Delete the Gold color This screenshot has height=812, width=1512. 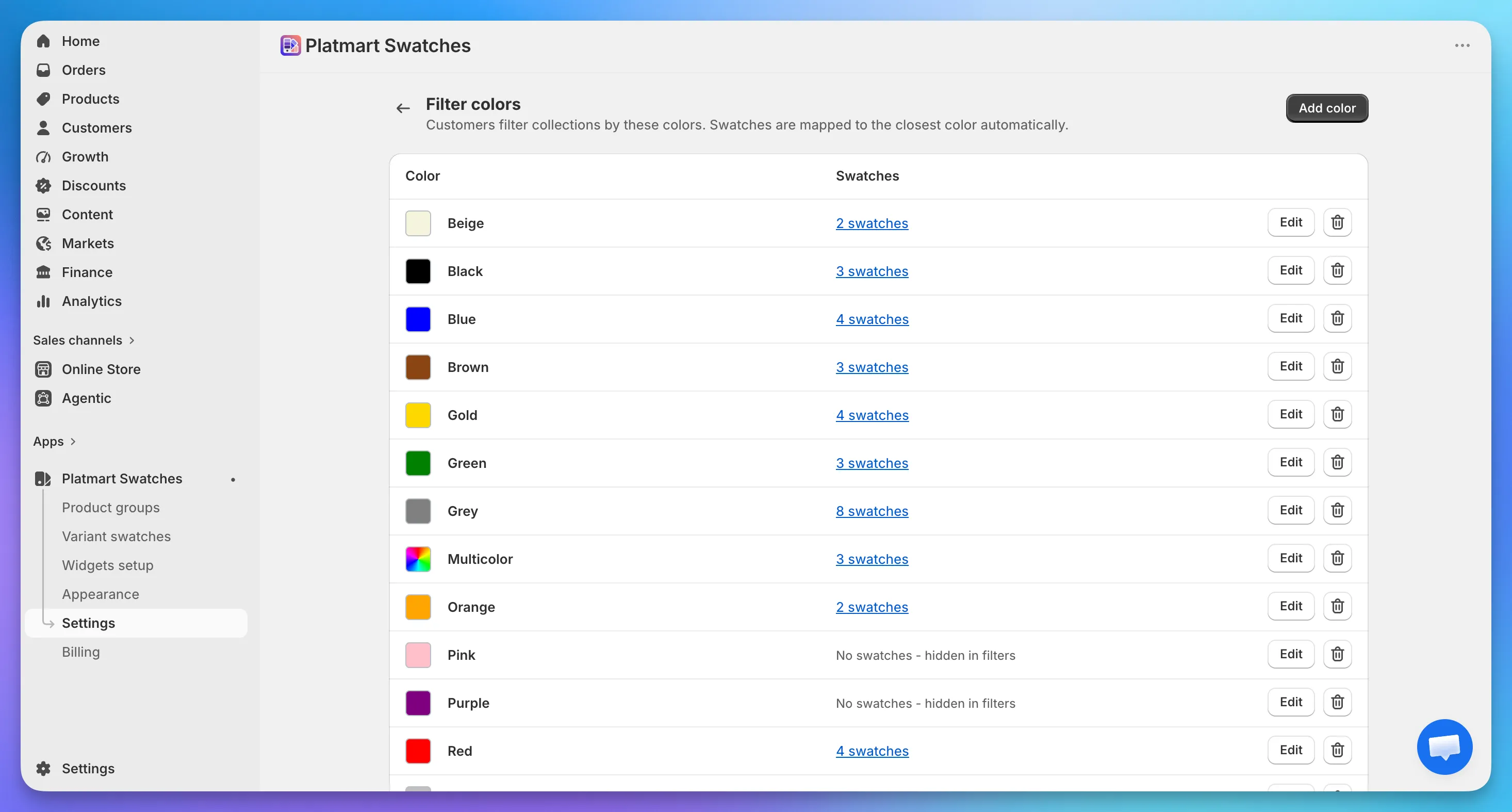(x=1337, y=415)
